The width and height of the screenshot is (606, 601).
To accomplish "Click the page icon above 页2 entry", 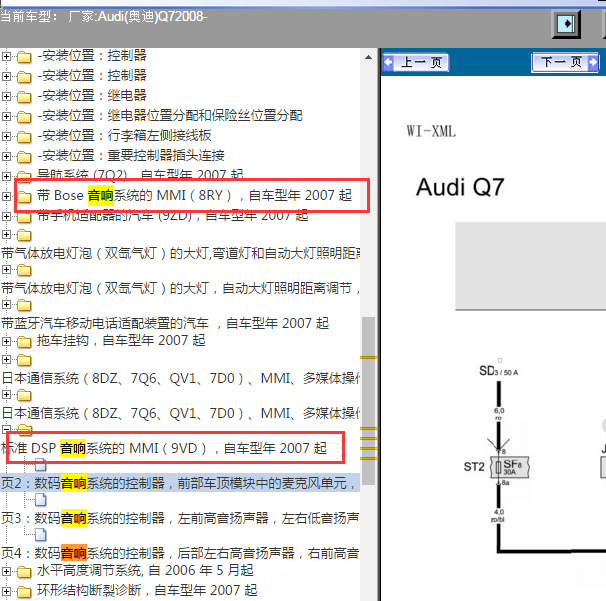I will click(x=41, y=465).
